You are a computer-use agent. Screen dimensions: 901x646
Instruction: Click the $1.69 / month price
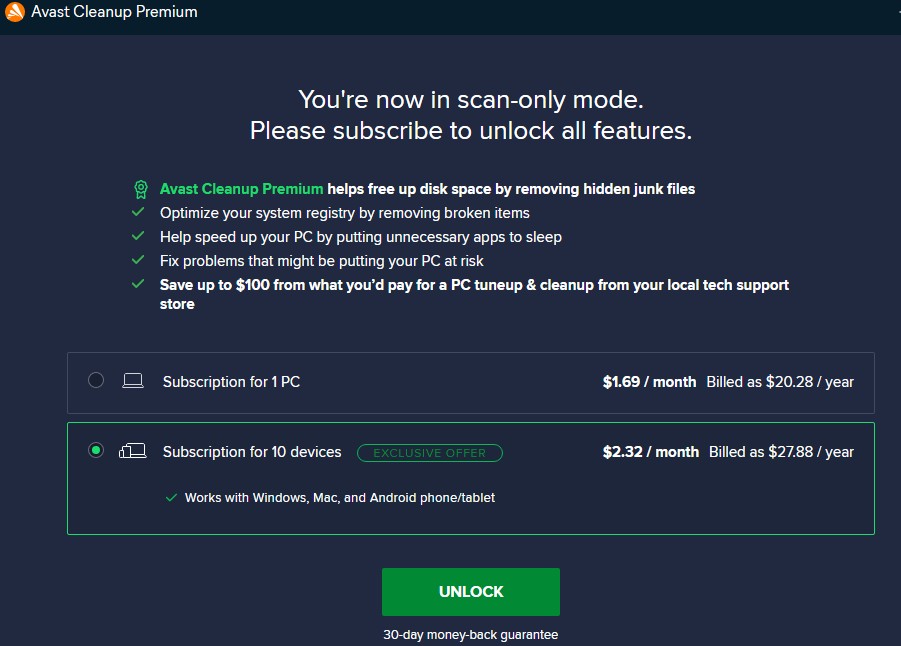(649, 382)
